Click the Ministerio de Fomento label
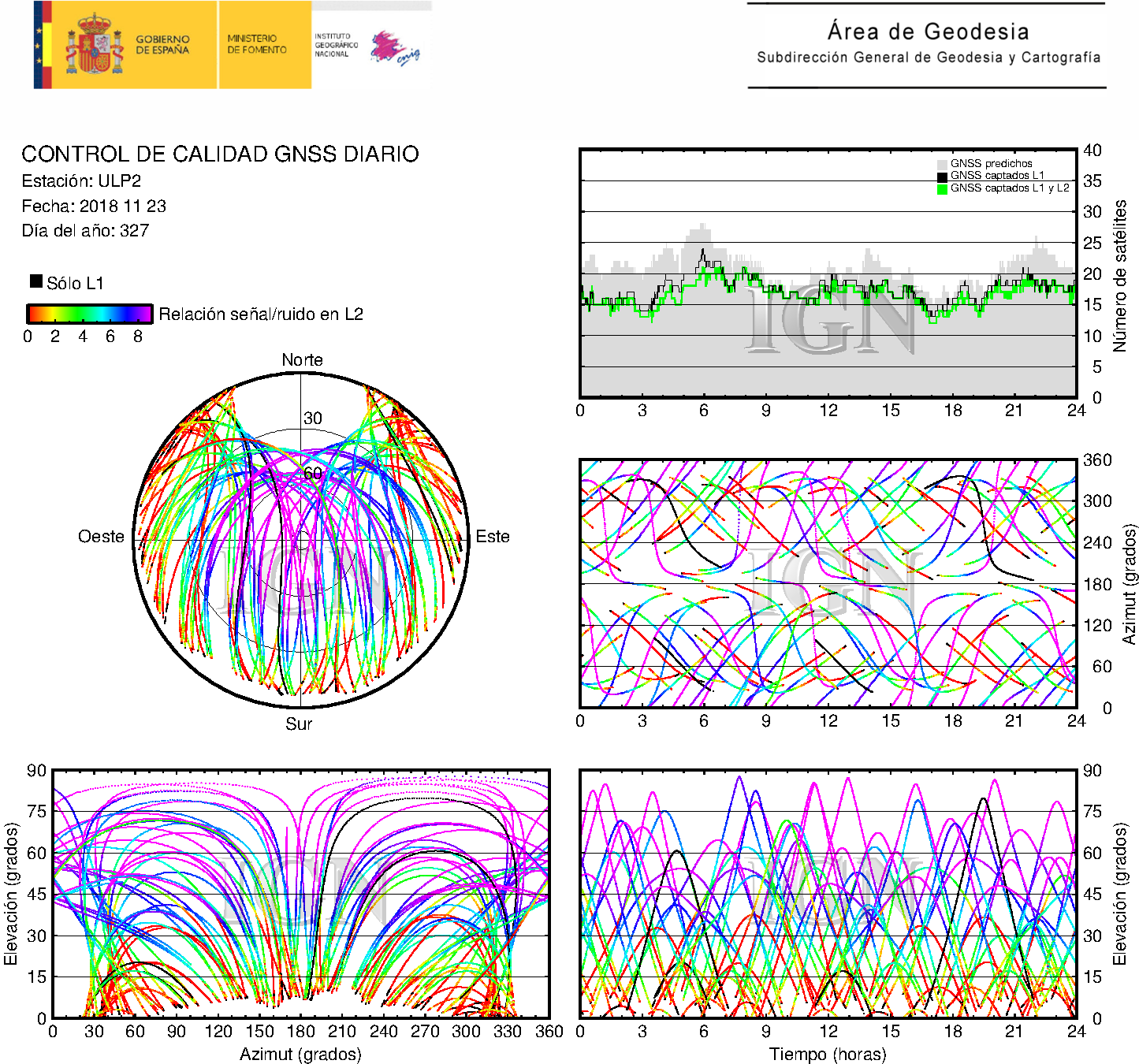Viewport: 1139px width, 1064px height. point(257,44)
